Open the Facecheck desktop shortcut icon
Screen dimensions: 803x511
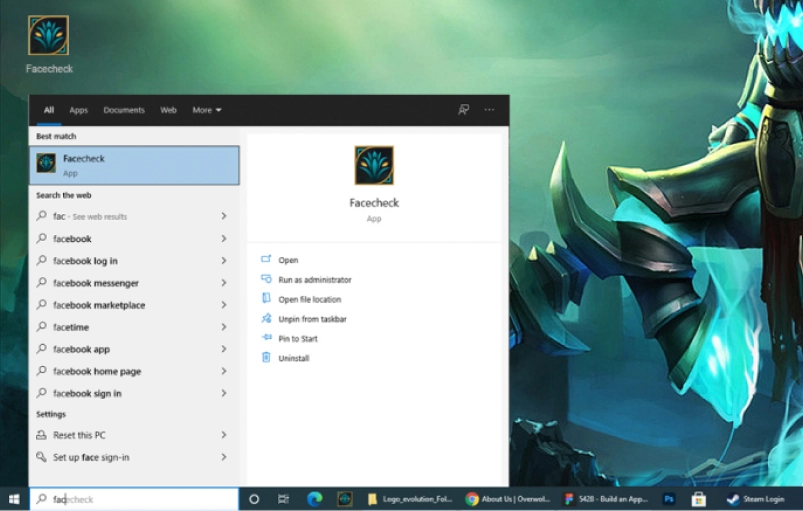49,35
